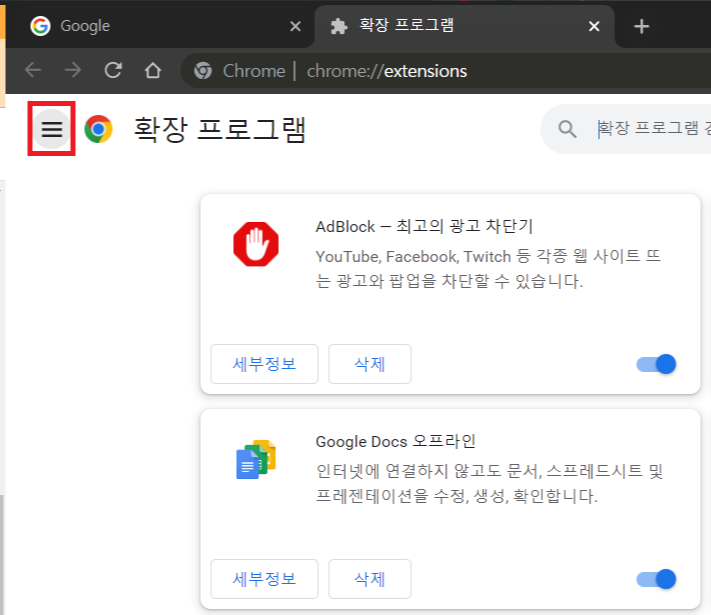Go back with the back arrow
The height and width of the screenshot is (615, 711).
tap(33, 70)
